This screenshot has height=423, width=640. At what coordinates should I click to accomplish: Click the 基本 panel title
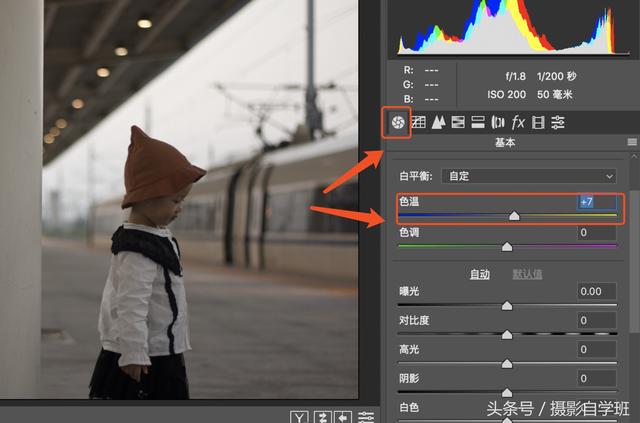pyautogui.click(x=505, y=142)
